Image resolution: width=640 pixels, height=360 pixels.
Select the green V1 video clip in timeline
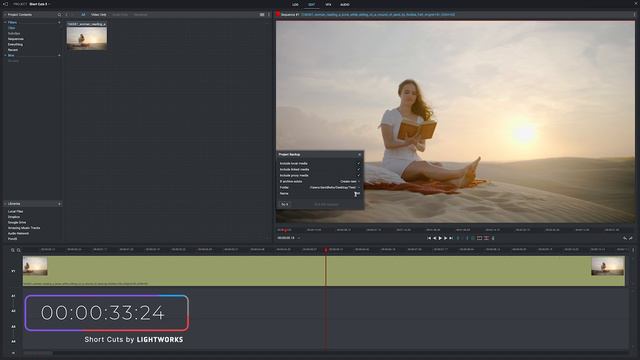click(324, 271)
